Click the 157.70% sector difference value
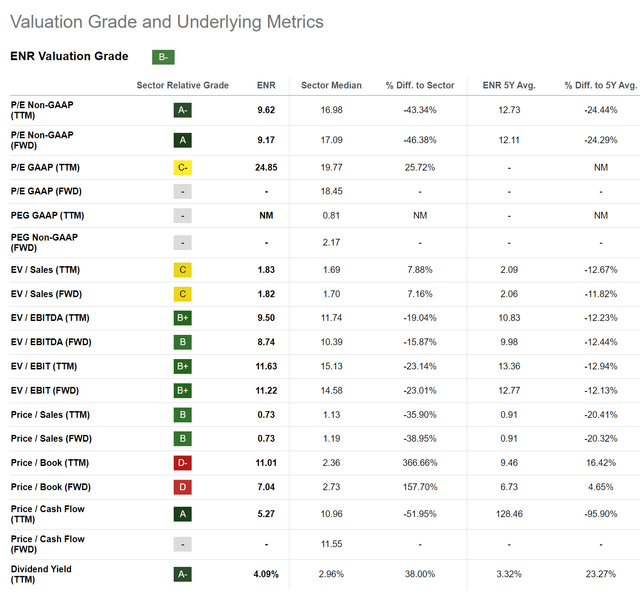 [420, 487]
